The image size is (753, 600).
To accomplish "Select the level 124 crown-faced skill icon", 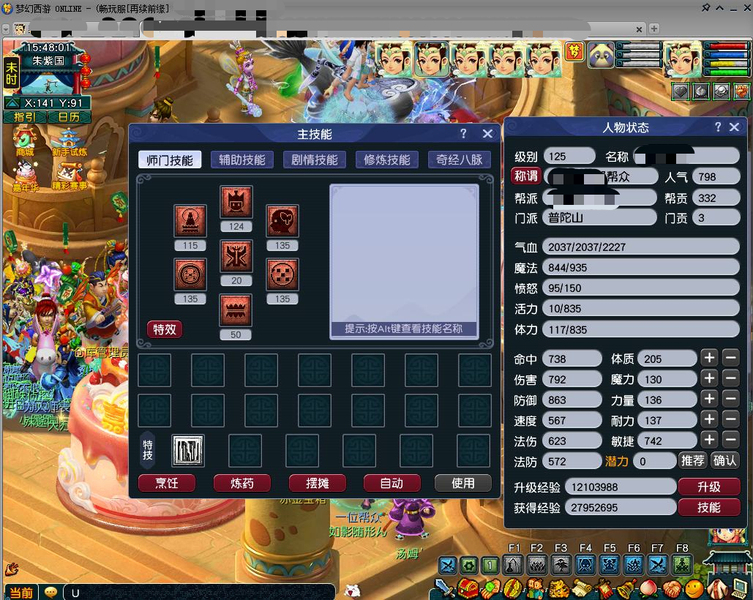I will point(236,201).
